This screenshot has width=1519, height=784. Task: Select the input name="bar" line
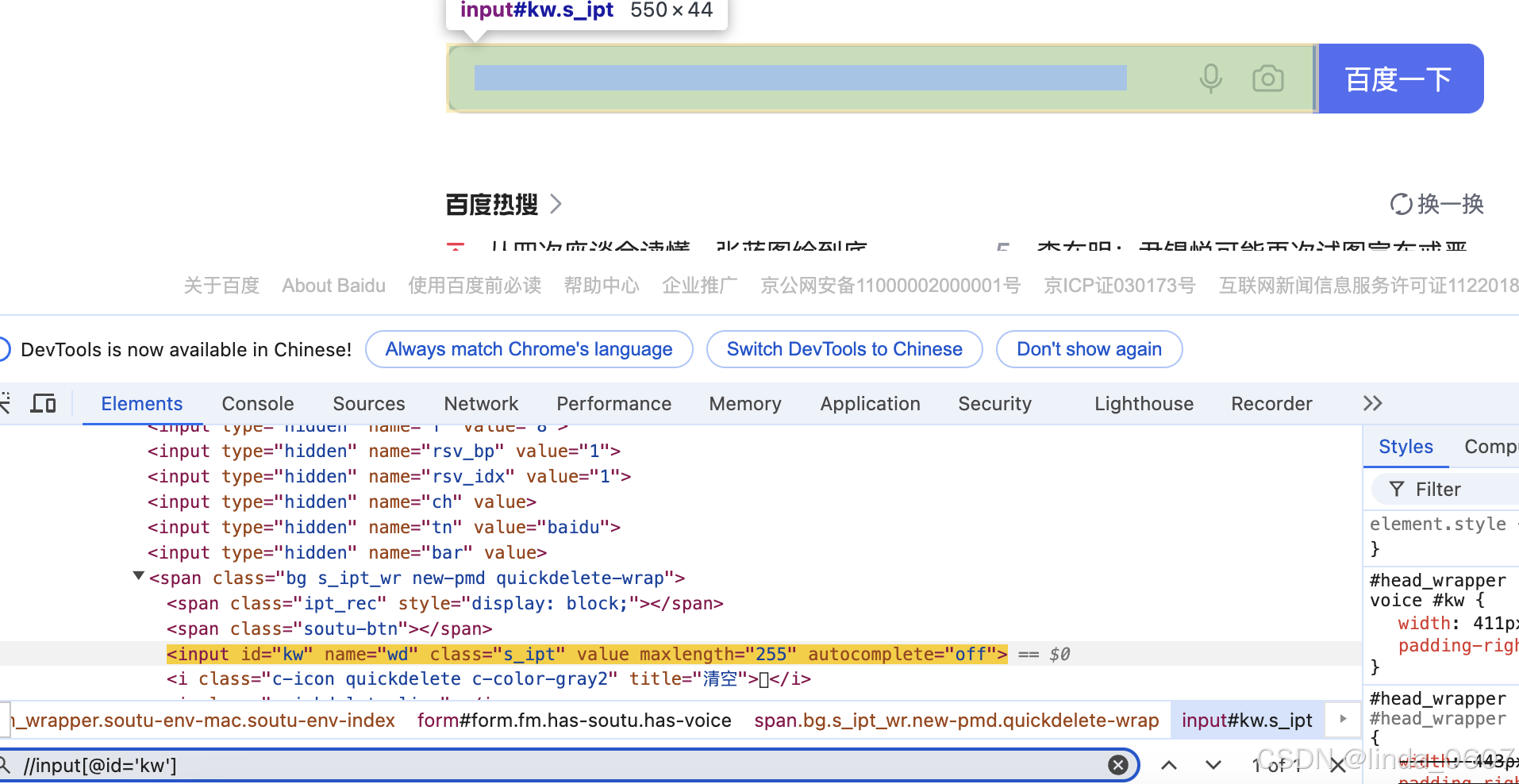pos(347,552)
